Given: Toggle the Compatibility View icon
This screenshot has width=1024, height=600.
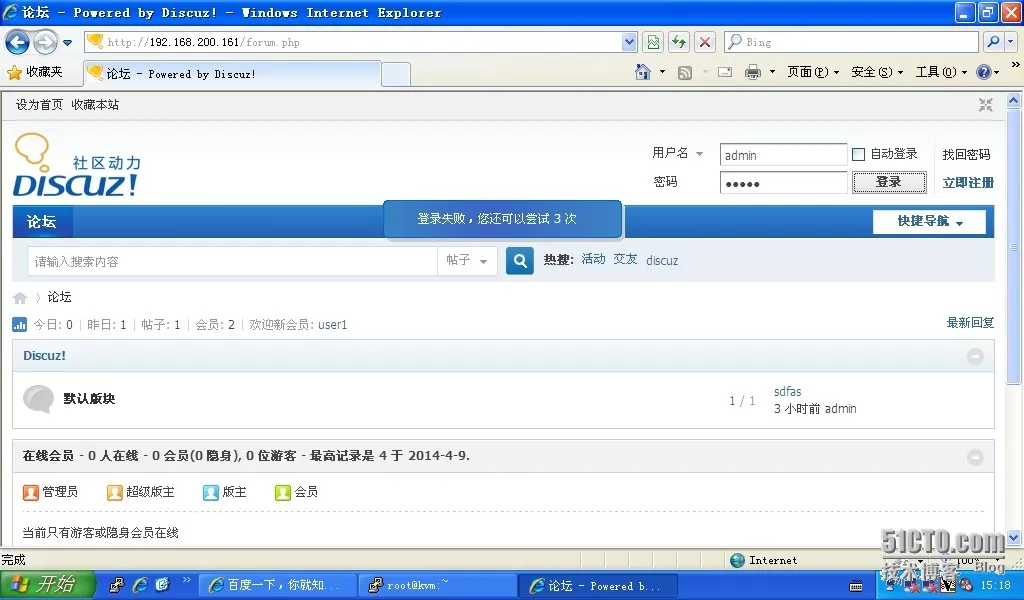Looking at the screenshot, I should point(653,42).
